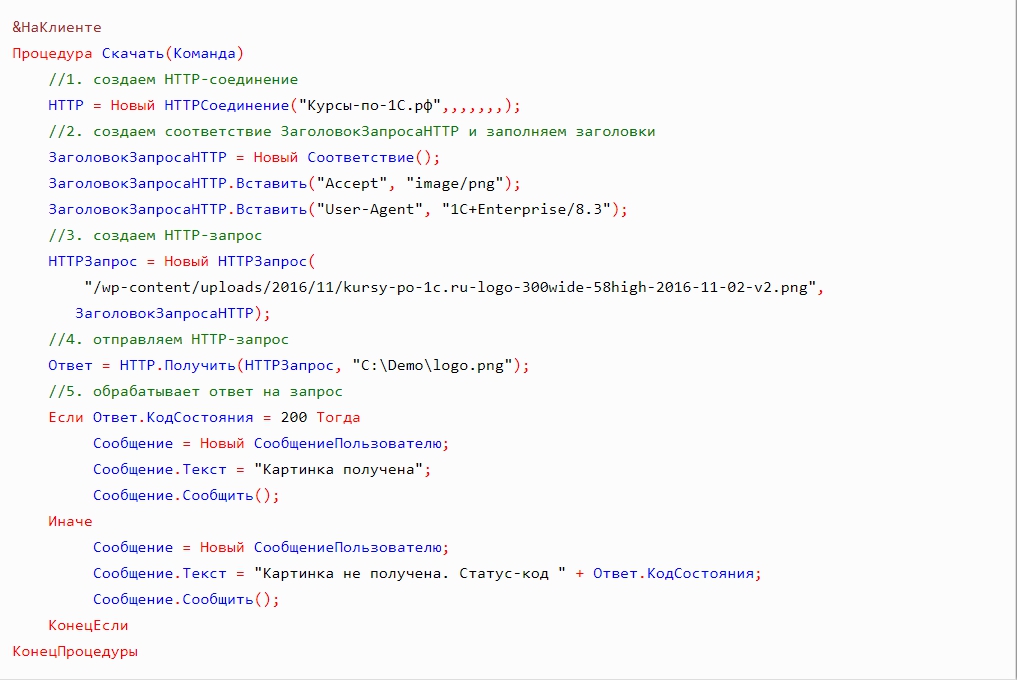Click the string "Курсы-по-1С.рф"

(370, 105)
